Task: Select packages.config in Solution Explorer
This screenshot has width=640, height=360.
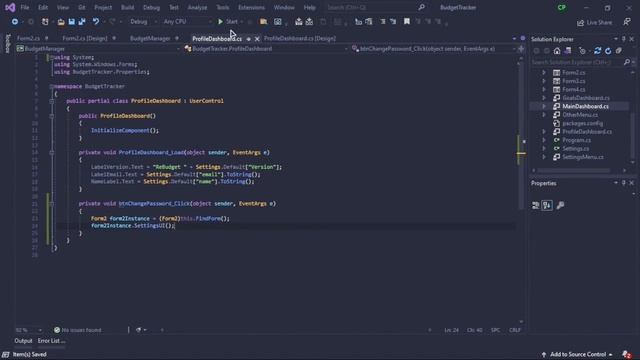Action: (x=582, y=123)
